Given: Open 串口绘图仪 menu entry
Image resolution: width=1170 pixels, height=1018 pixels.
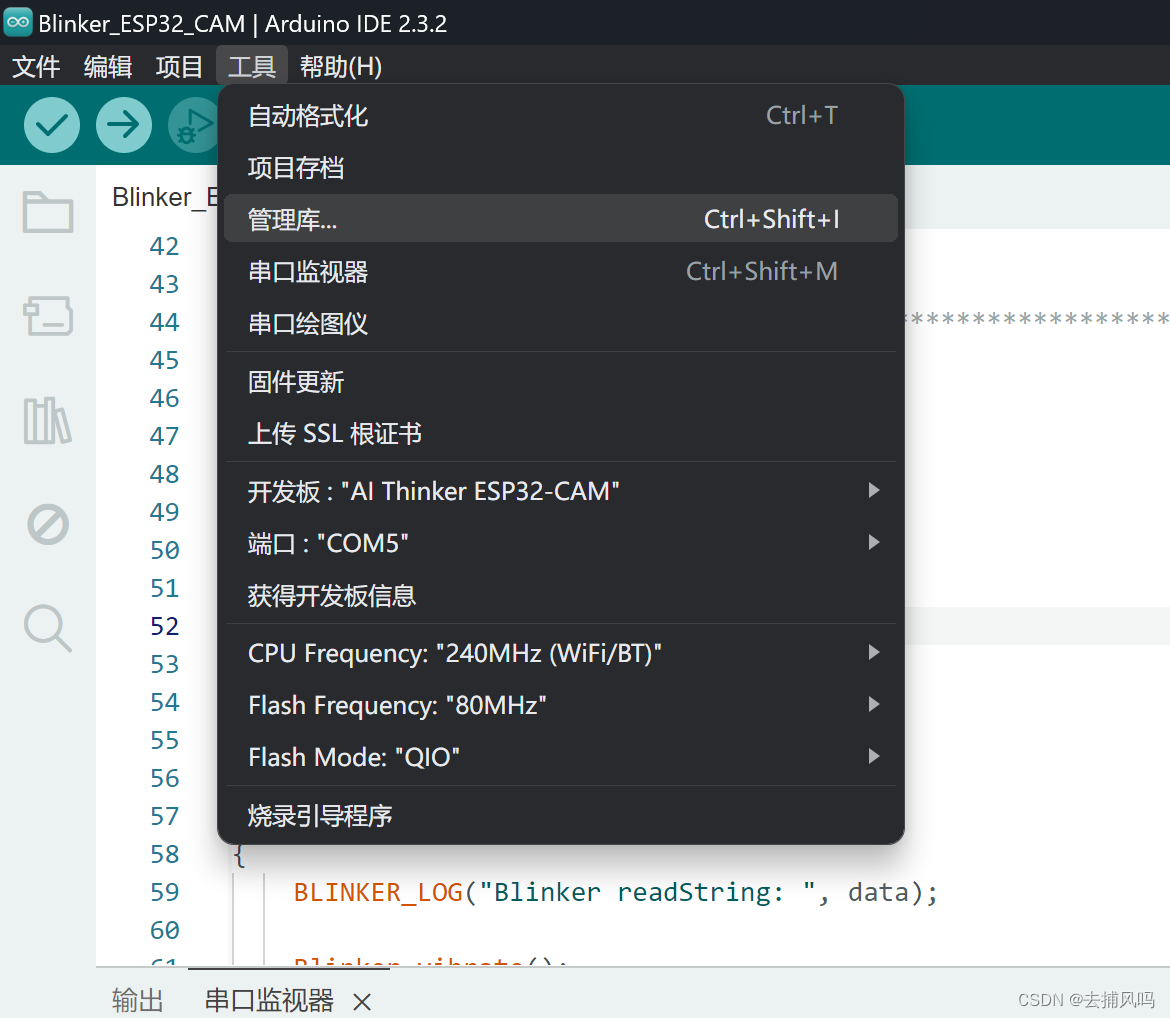Looking at the screenshot, I should pyautogui.click(x=560, y=323).
